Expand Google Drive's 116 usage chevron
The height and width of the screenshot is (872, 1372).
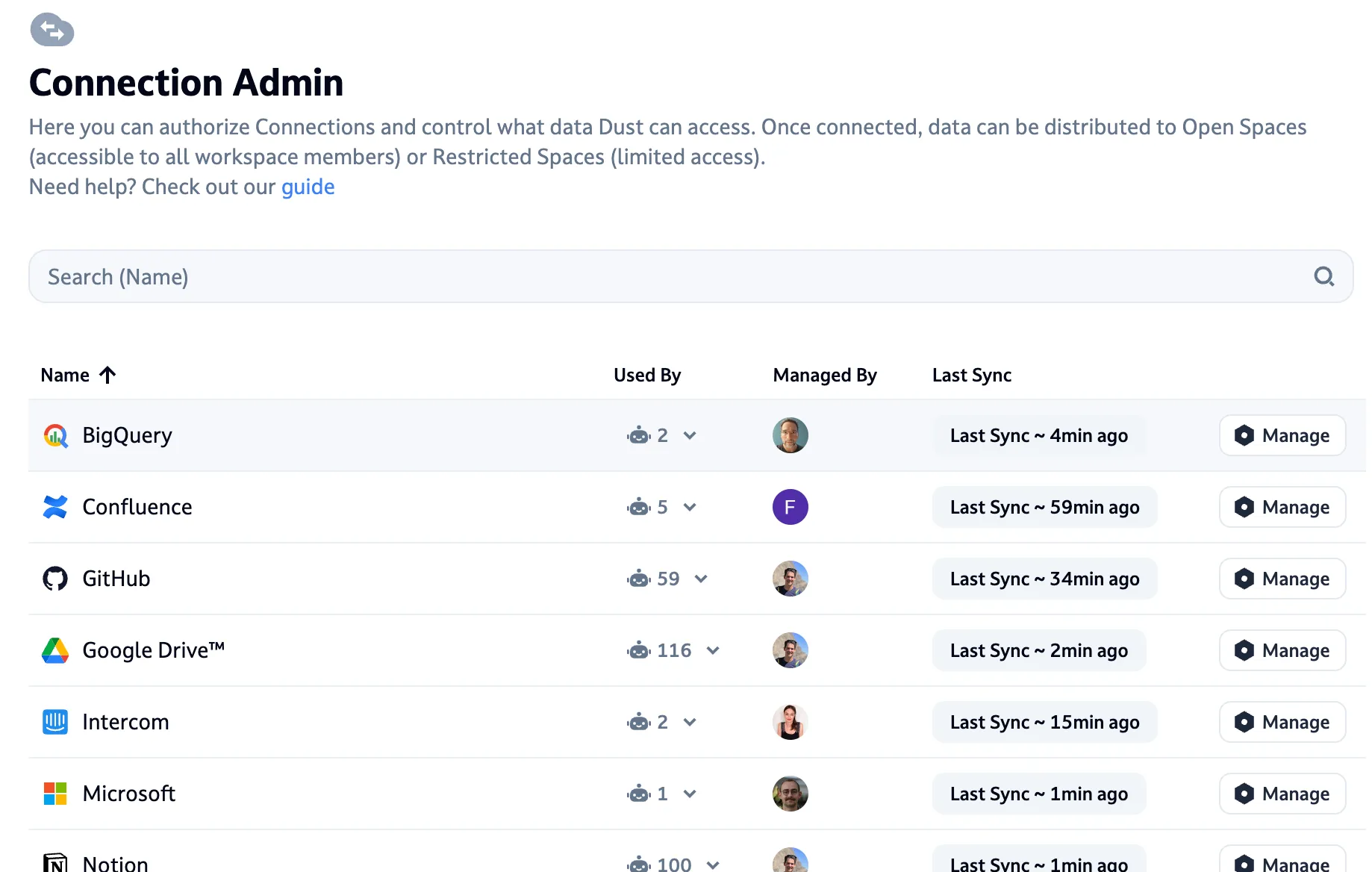coord(713,650)
